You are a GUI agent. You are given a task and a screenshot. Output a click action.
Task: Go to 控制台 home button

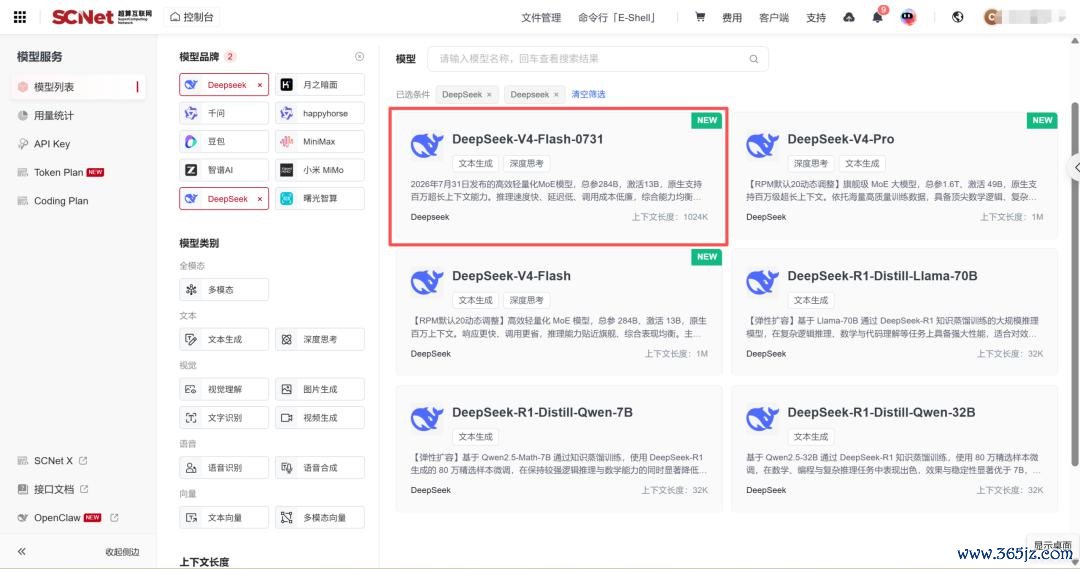pyautogui.click(x=192, y=17)
